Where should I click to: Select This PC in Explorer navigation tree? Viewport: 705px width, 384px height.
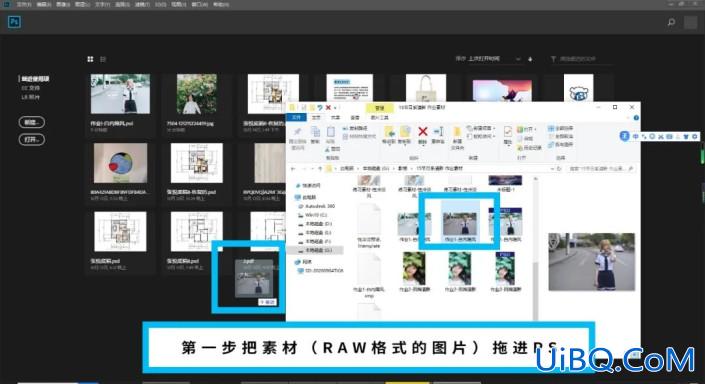click(306, 197)
